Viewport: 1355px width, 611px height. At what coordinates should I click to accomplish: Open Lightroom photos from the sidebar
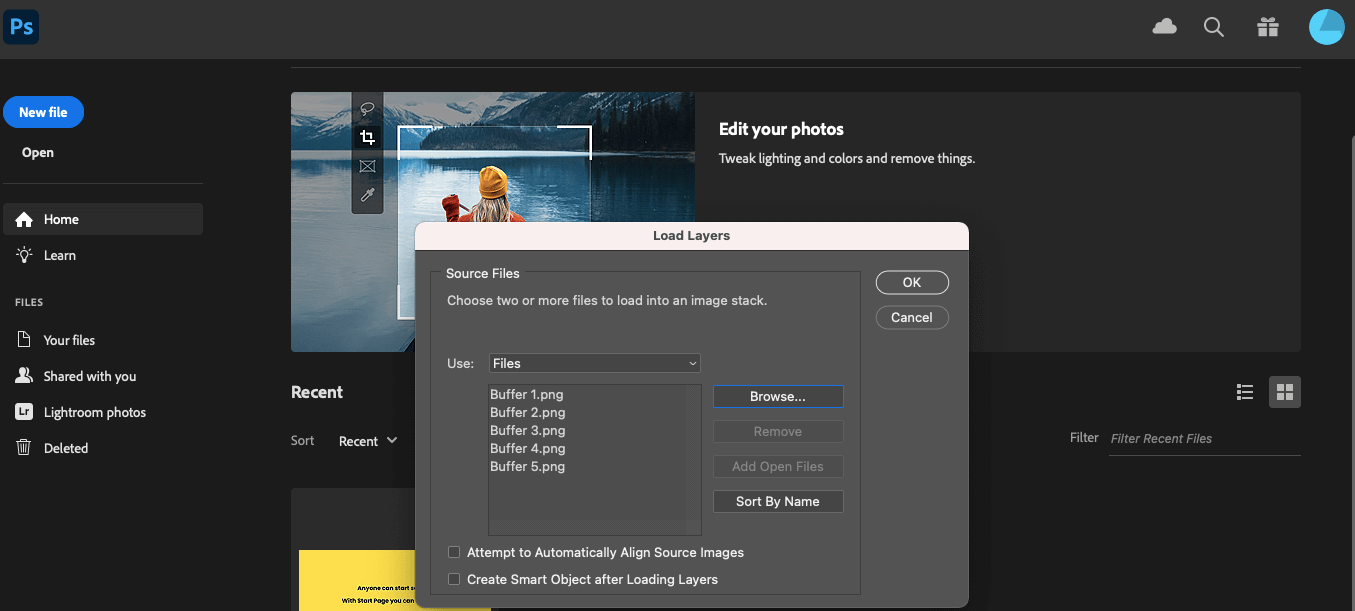24,412
